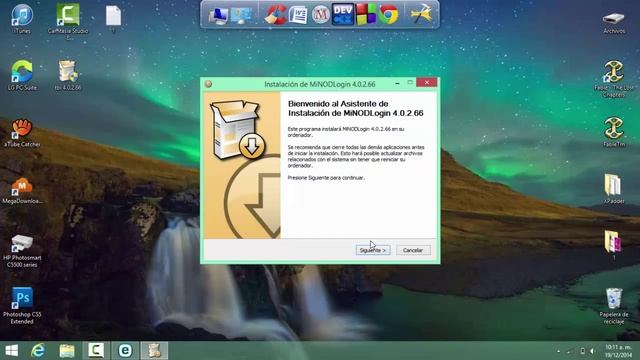Open the Windows Start button
Image resolution: width=640 pixels, height=360 pixels.
(11, 351)
